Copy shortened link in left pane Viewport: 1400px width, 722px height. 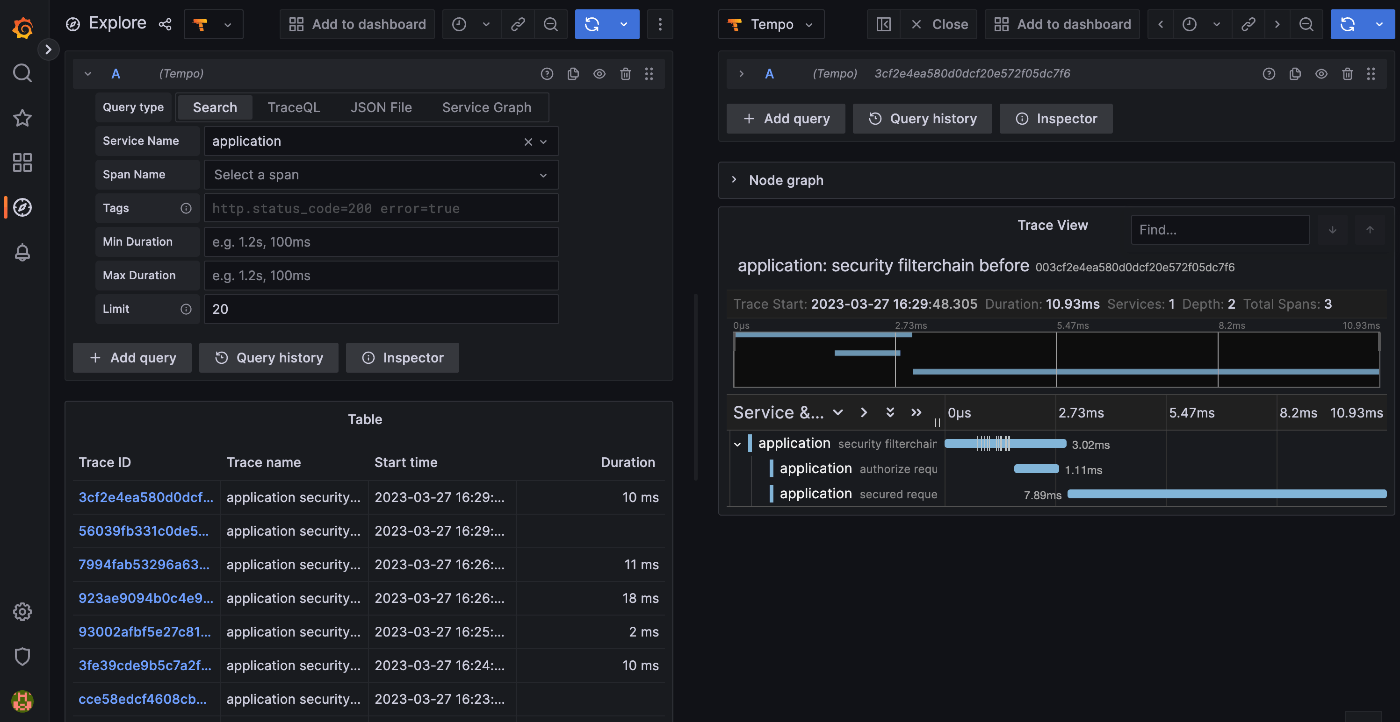point(518,24)
